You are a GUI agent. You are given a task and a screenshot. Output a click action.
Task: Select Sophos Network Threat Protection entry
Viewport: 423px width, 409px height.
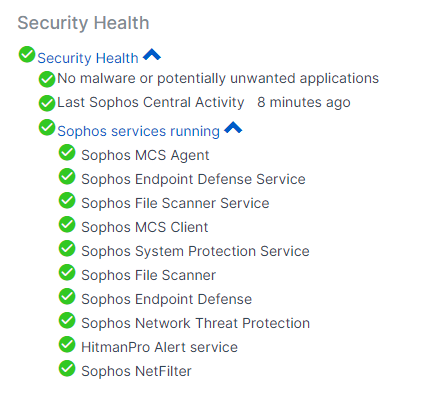pos(196,323)
